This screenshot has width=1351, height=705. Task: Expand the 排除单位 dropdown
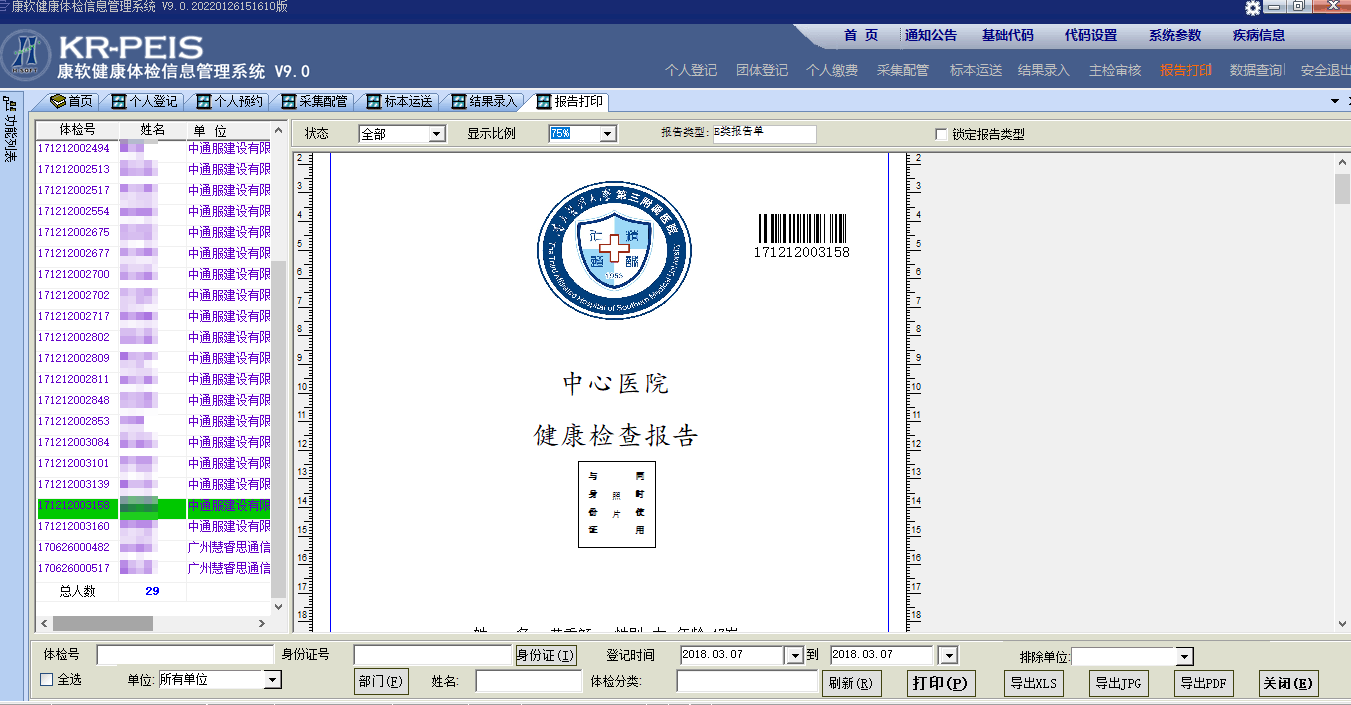click(x=1184, y=657)
